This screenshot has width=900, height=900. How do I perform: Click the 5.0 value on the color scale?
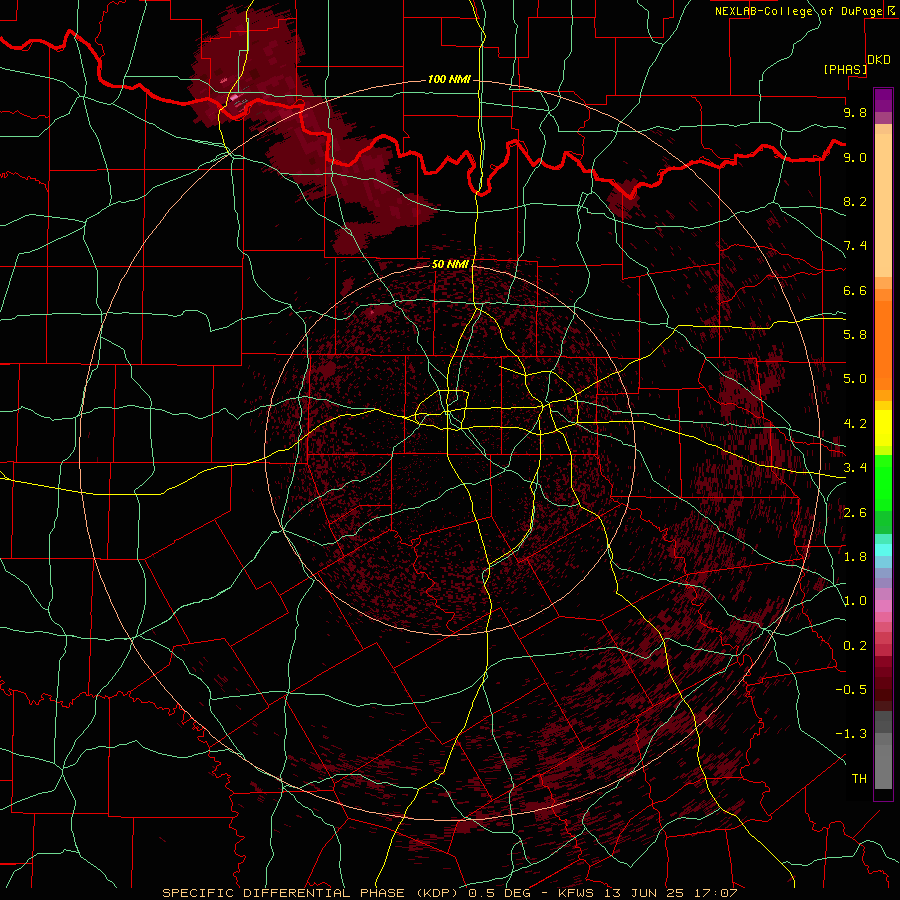(855, 379)
